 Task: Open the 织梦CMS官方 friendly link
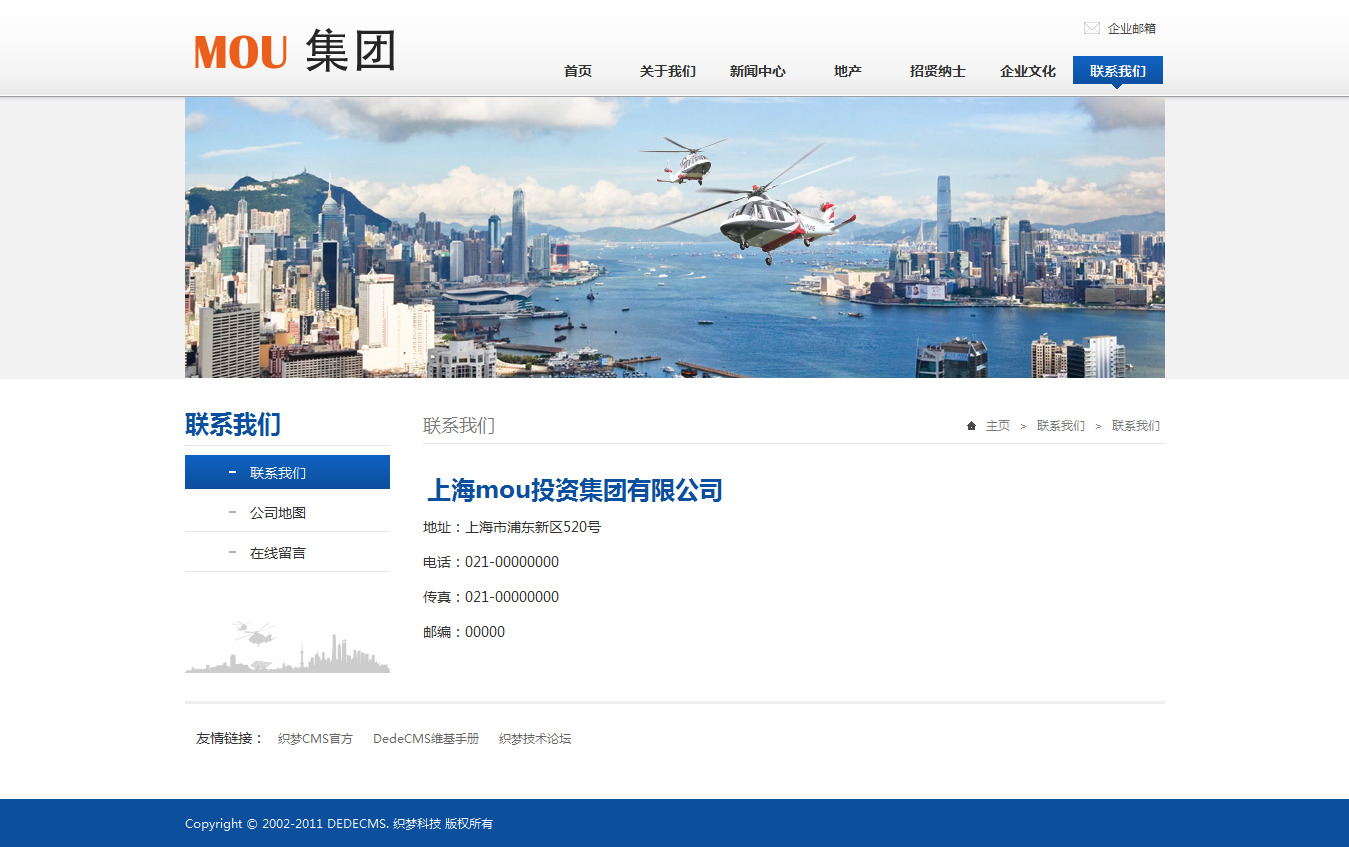(x=315, y=739)
